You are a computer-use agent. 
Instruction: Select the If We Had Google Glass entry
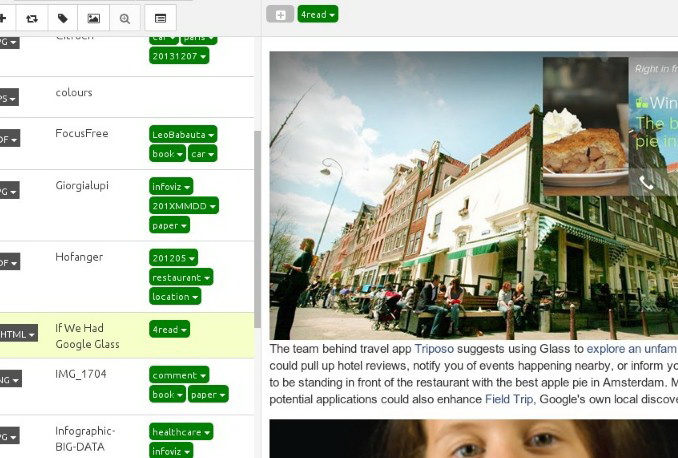coord(87,336)
